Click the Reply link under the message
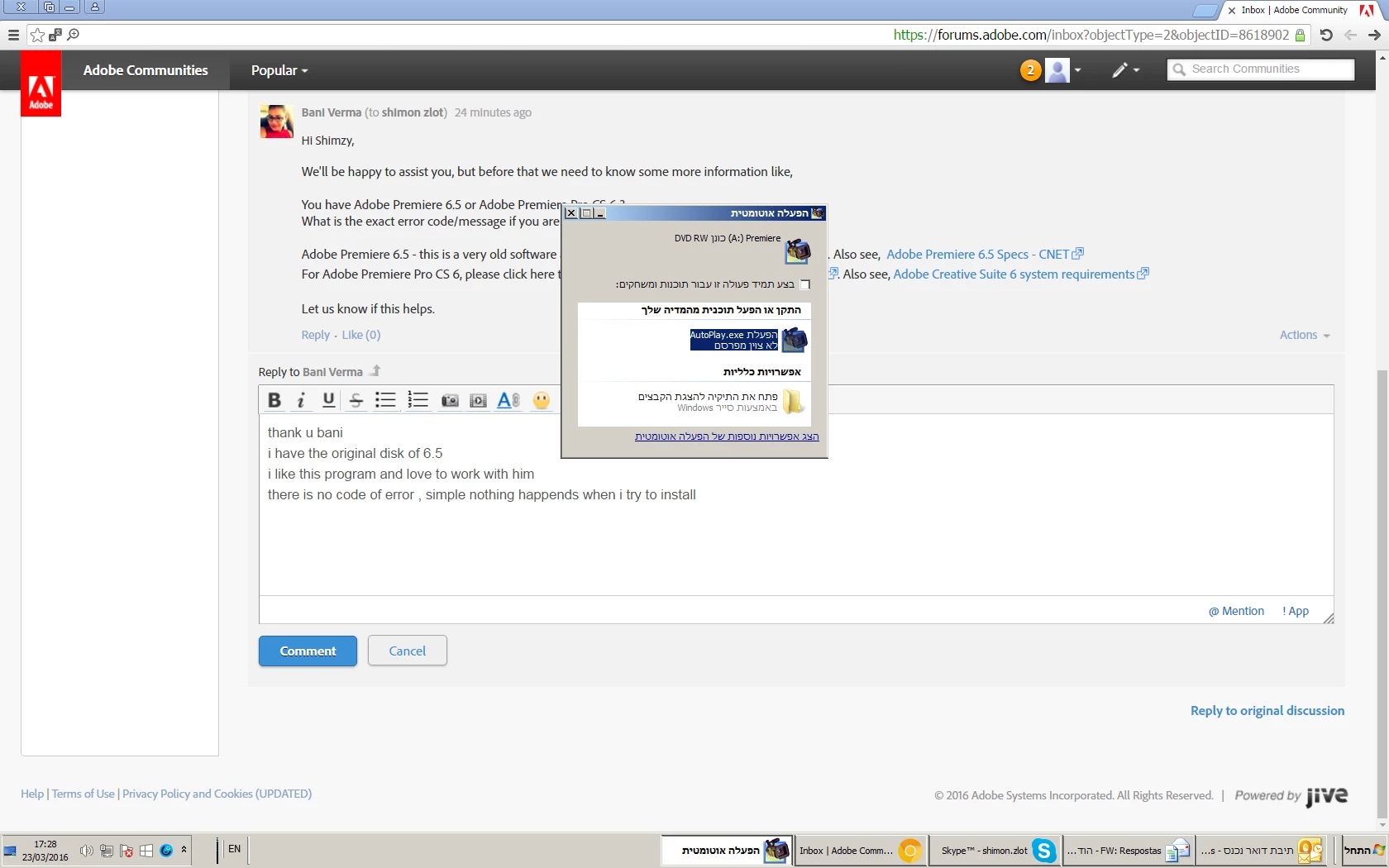This screenshot has width=1389, height=868. pos(316,335)
